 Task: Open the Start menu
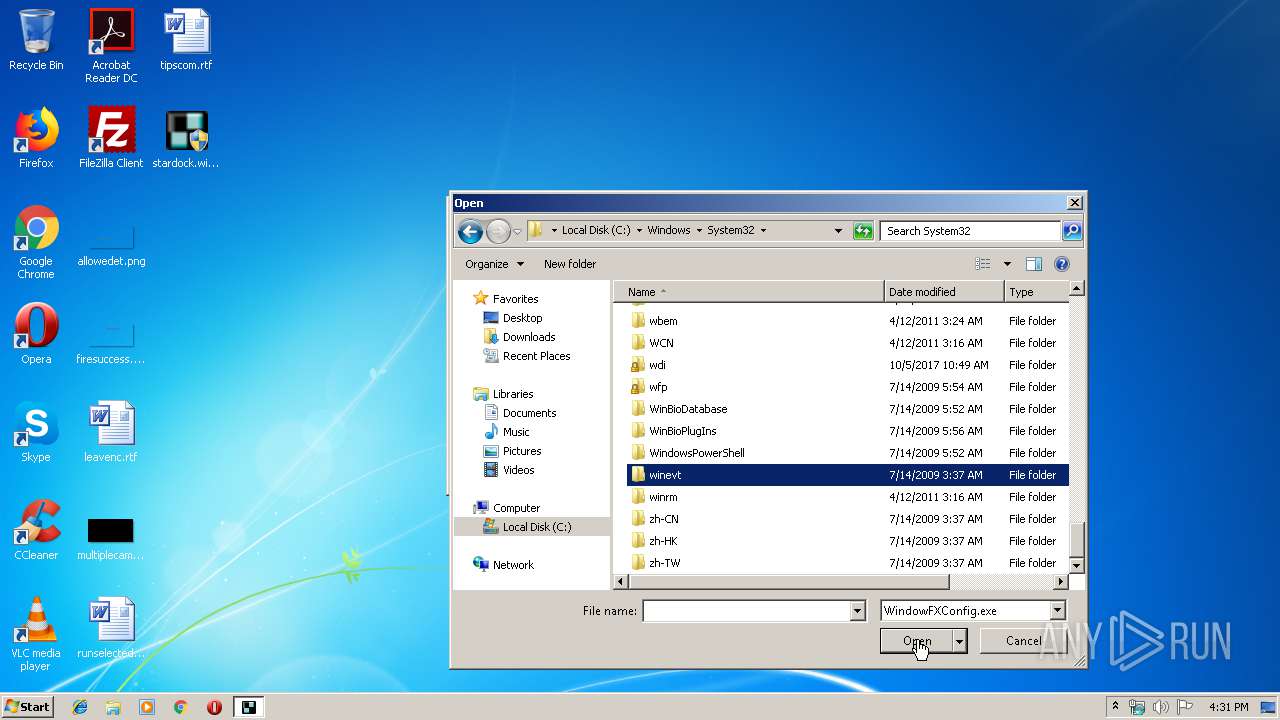coord(28,707)
